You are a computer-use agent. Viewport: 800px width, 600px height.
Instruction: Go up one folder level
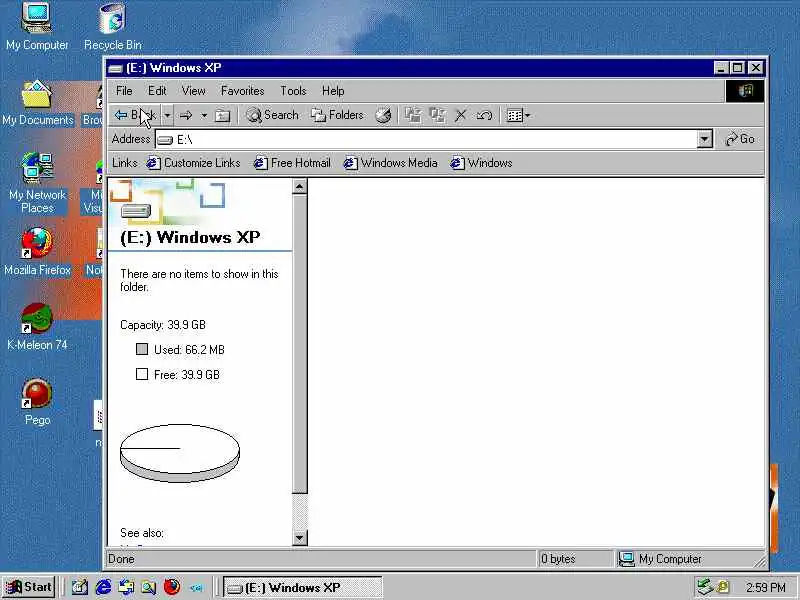click(222, 115)
